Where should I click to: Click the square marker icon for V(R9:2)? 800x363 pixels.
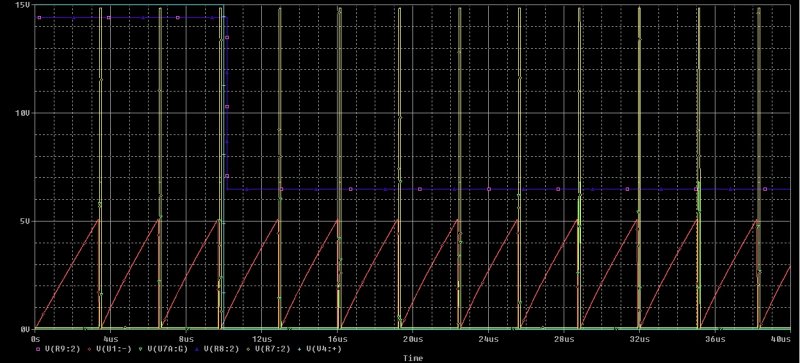(x=38, y=349)
